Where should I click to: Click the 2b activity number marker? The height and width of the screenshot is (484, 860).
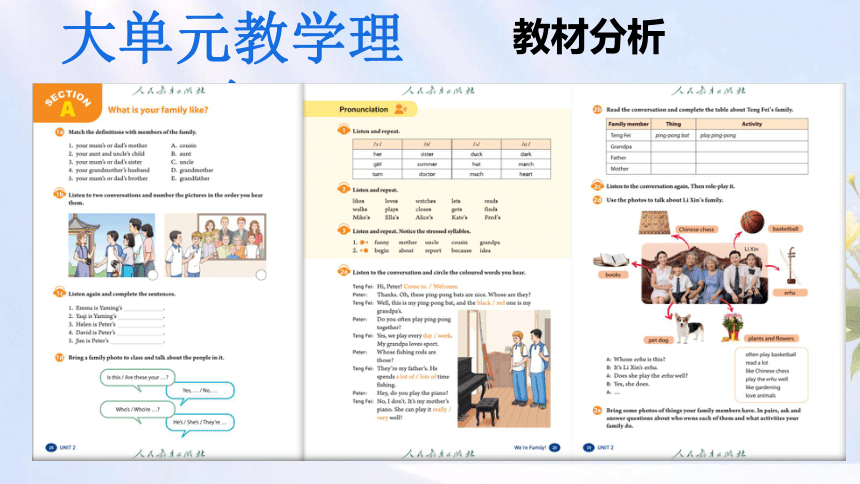[x=597, y=109]
